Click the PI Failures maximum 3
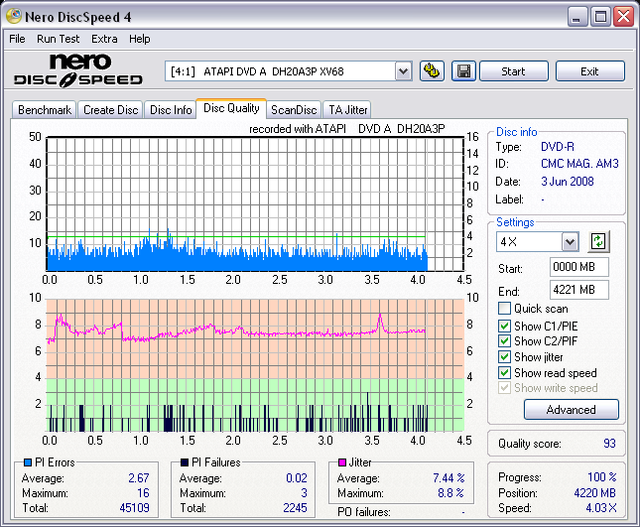This screenshot has height=527, width=640. pos(304,493)
